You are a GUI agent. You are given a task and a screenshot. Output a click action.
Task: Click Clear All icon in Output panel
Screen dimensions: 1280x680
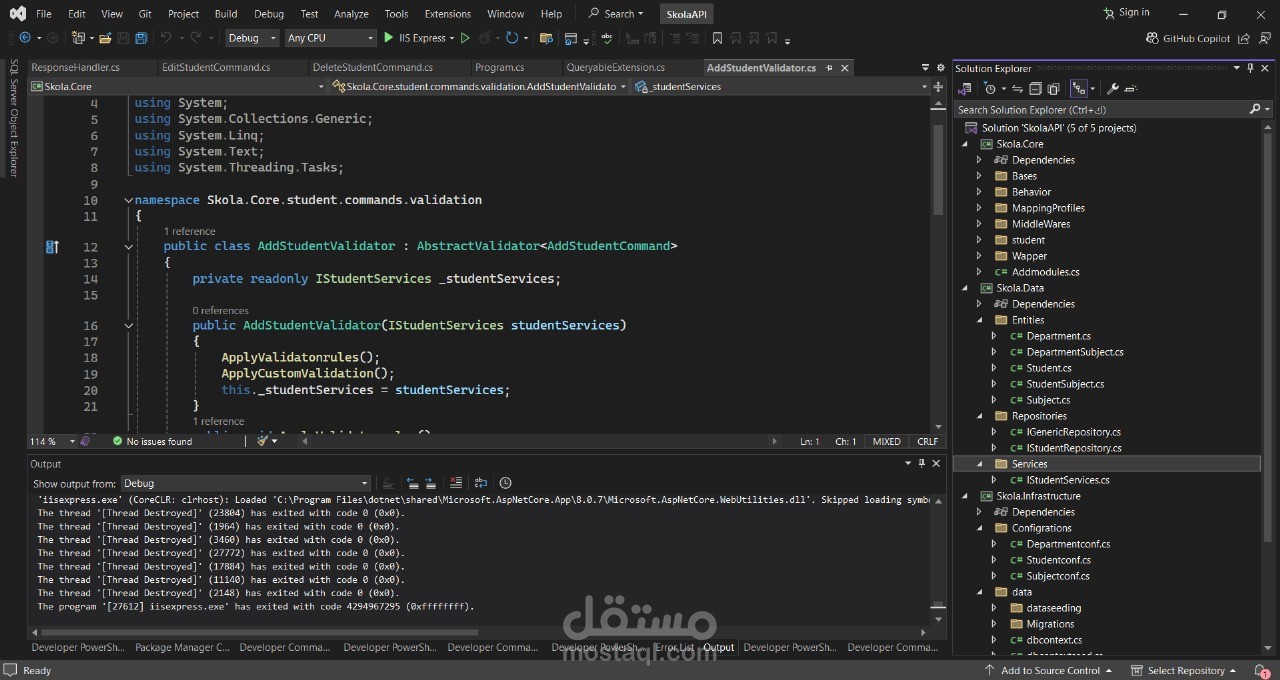(x=456, y=483)
